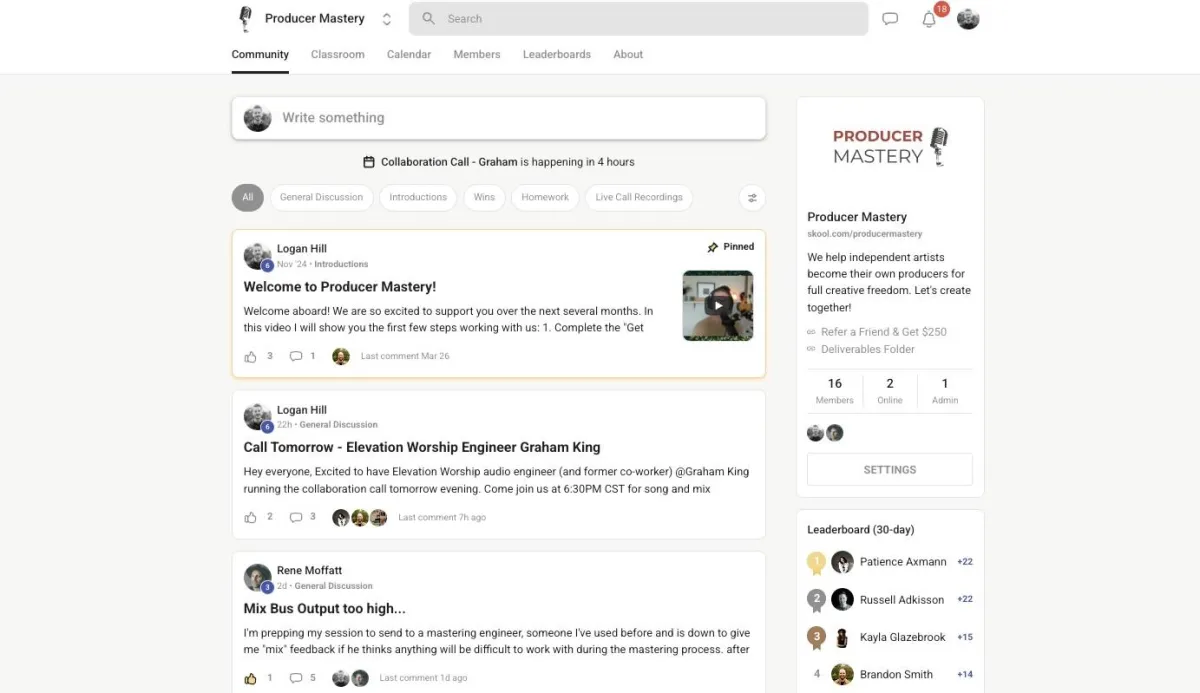Open the post filter settings icon
This screenshot has width=1200, height=693.
point(752,197)
